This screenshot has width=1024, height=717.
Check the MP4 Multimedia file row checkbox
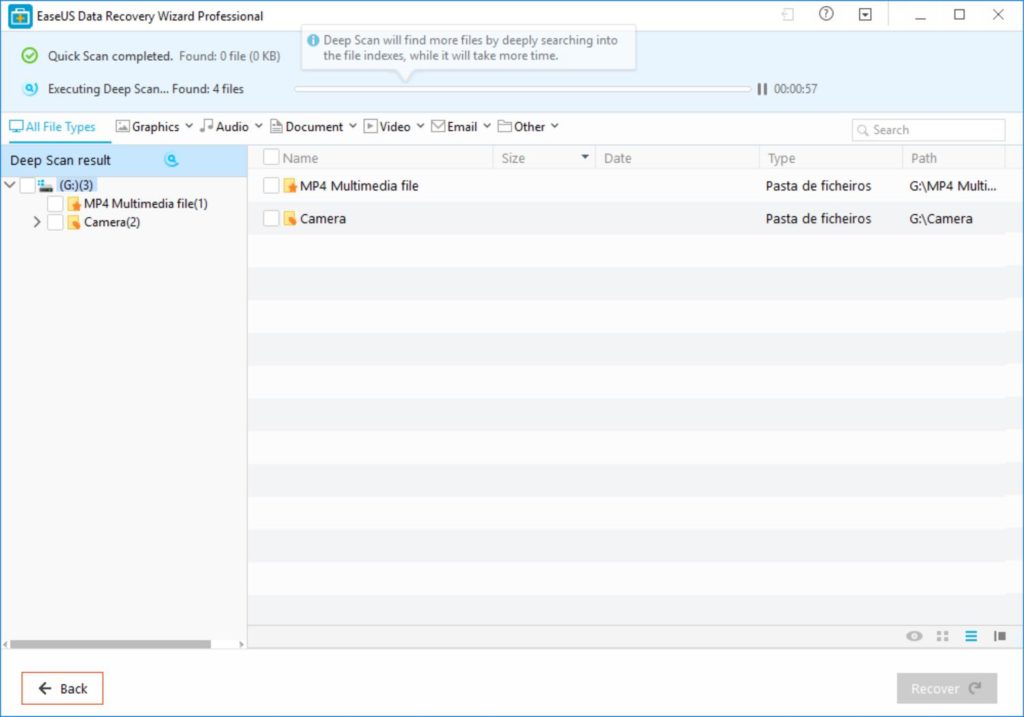point(271,185)
